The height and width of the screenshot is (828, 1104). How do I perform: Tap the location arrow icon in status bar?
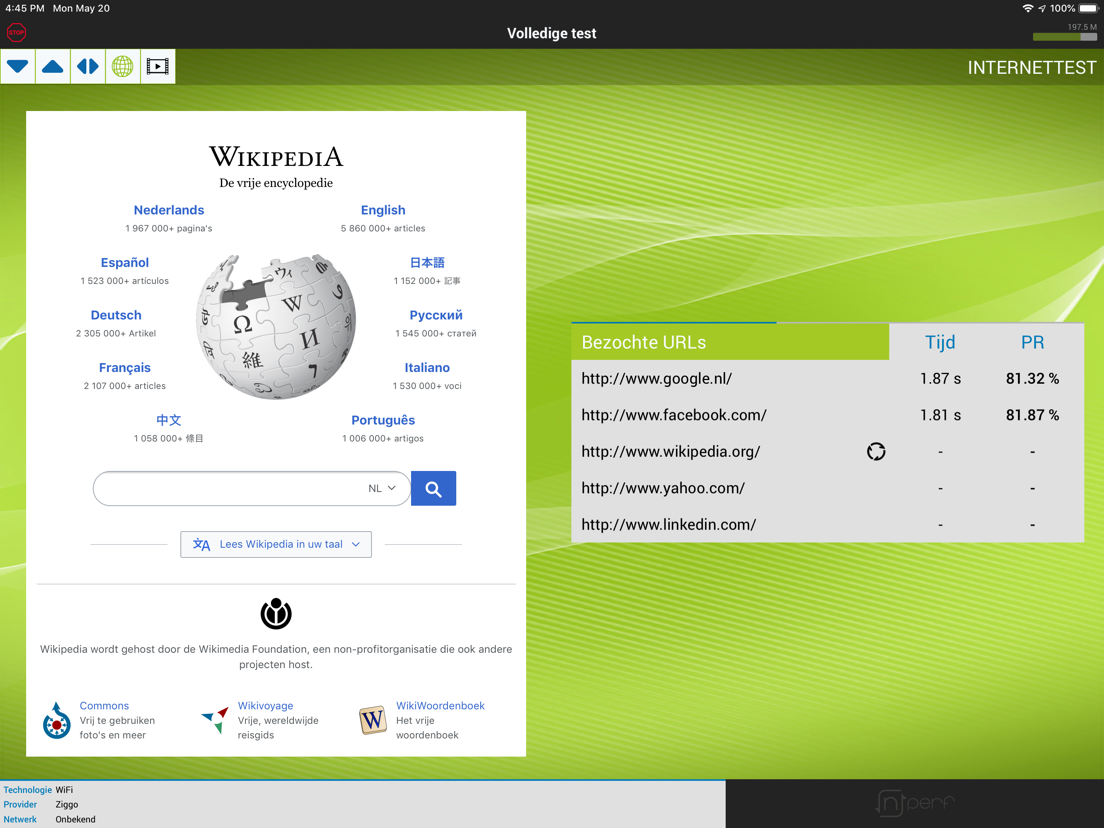click(x=1042, y=8)
